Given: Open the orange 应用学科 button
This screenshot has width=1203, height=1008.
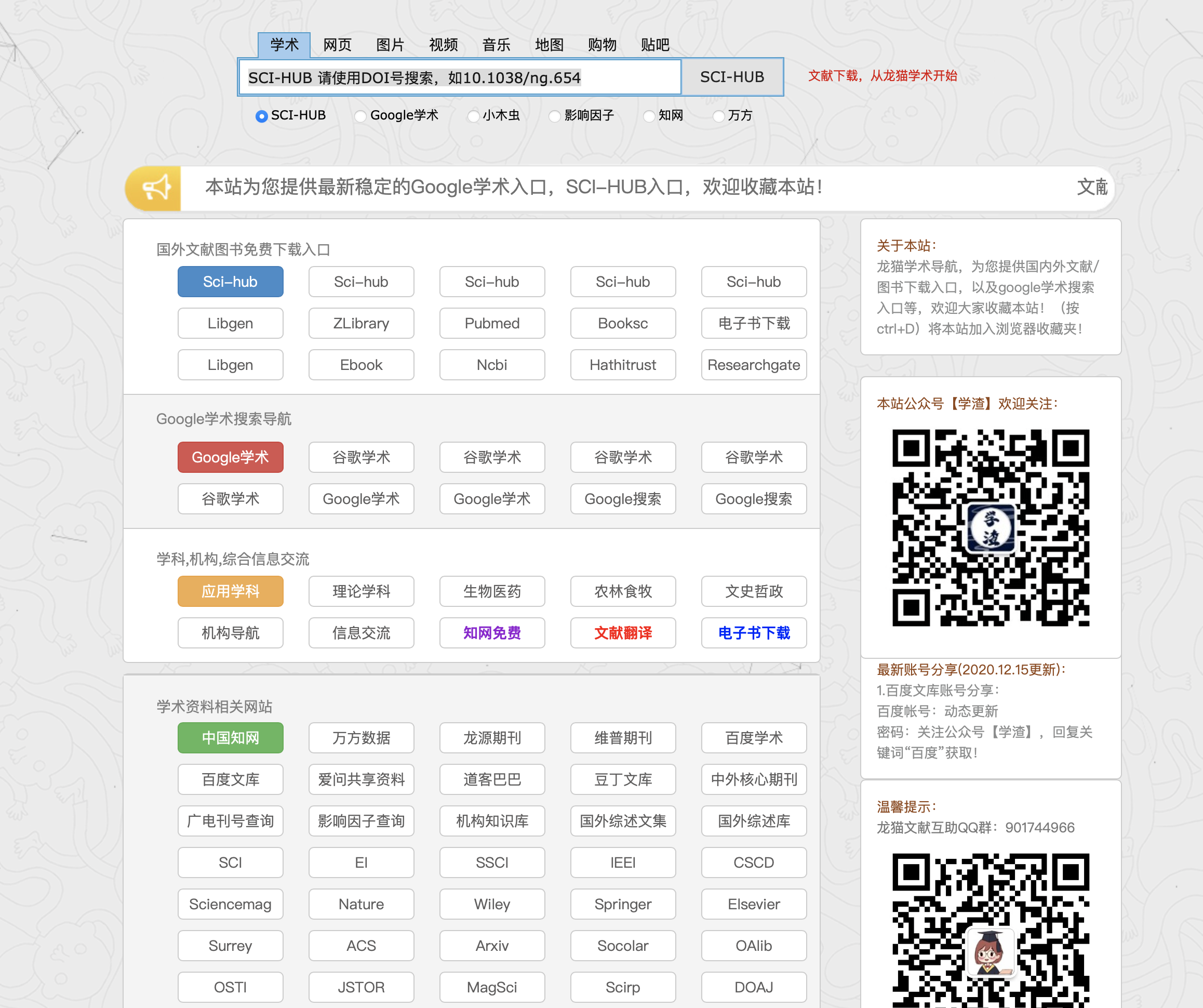Looking at the screenshot, I should tap(230, 591).
